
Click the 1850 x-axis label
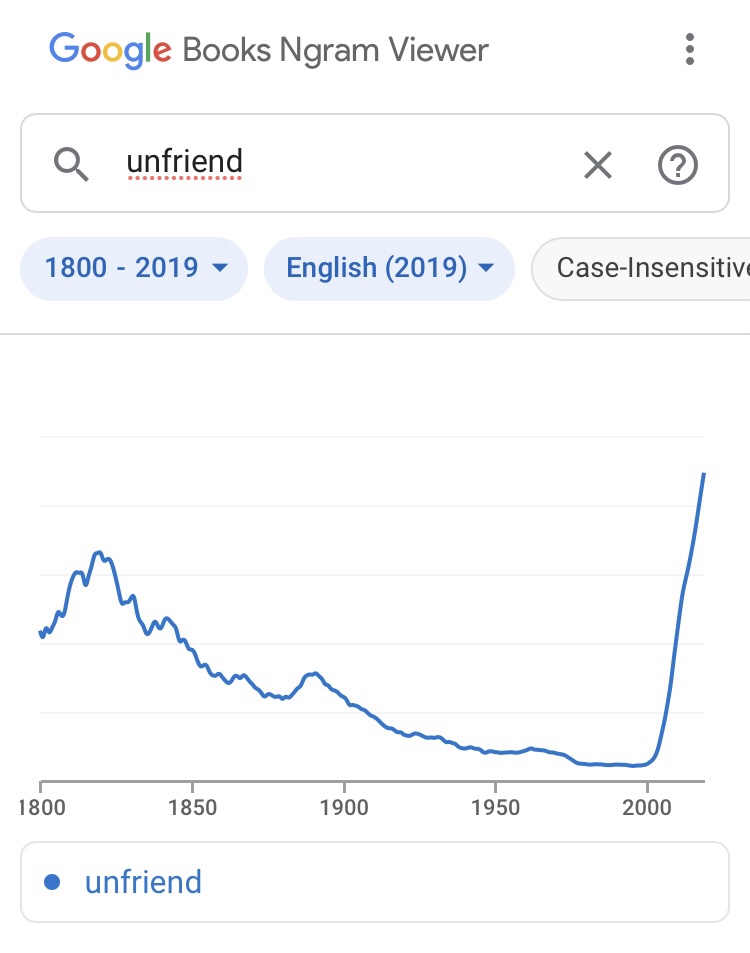coord(192,806)
